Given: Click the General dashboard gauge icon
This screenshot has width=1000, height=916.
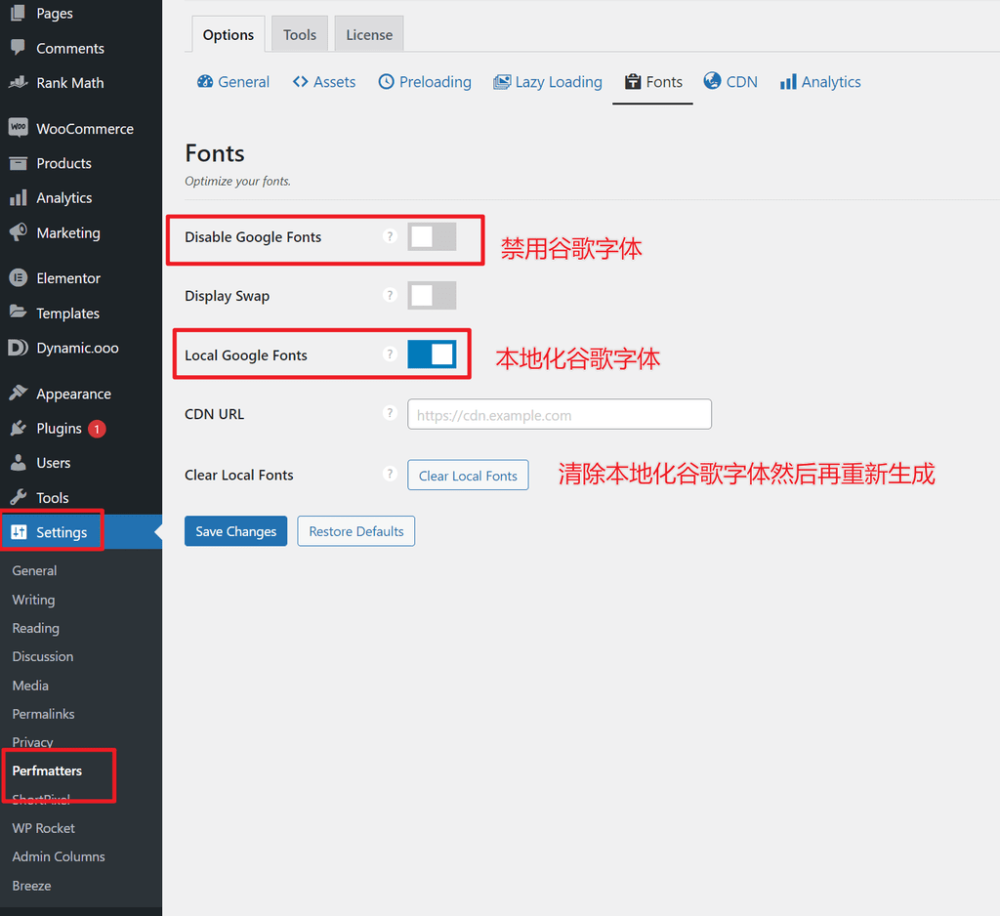Looking at the screenshot, I should [x=205, y=82].
